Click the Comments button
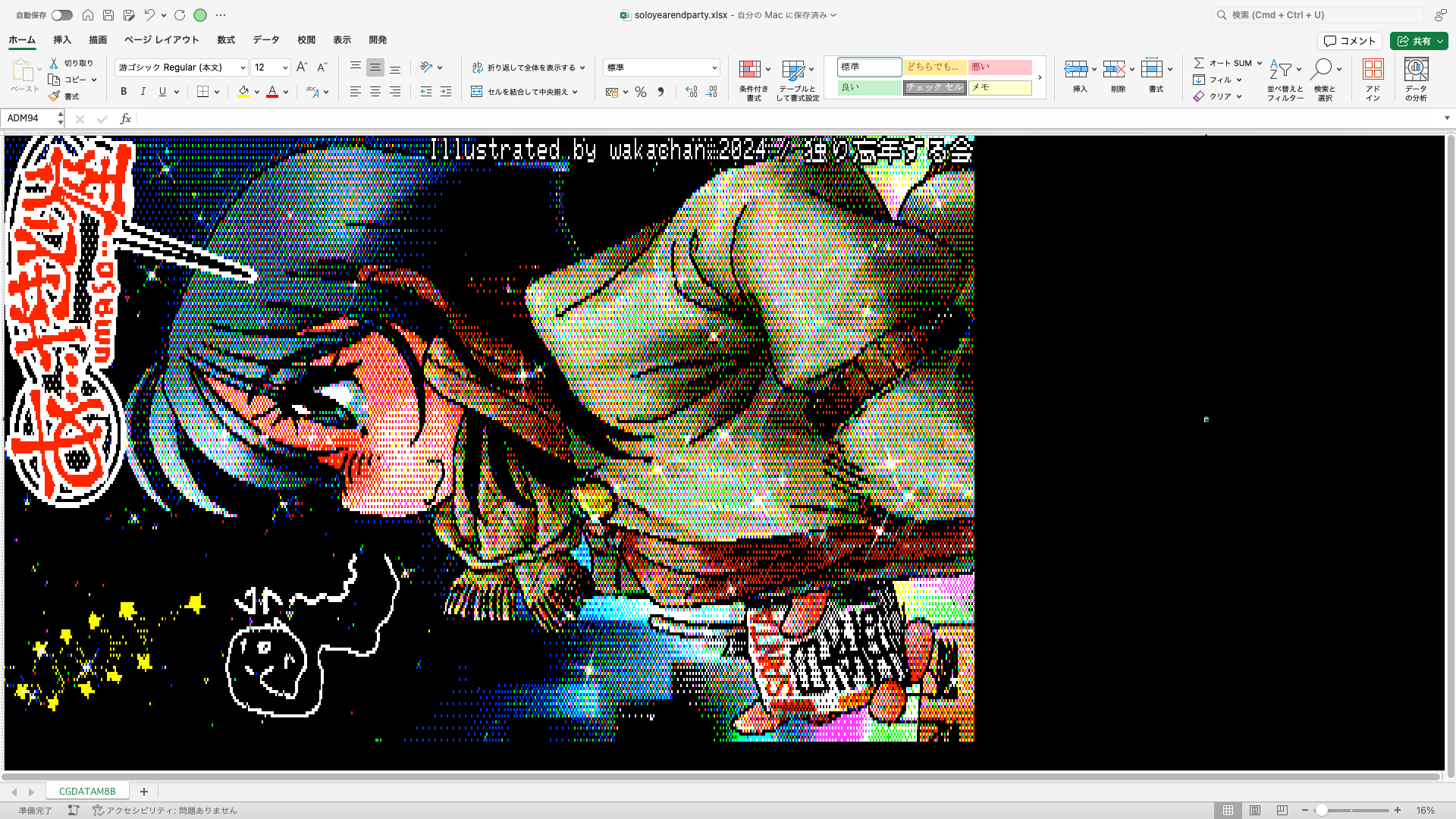The height and width of the screenshot is (819, 1456). click(1350, 41)
